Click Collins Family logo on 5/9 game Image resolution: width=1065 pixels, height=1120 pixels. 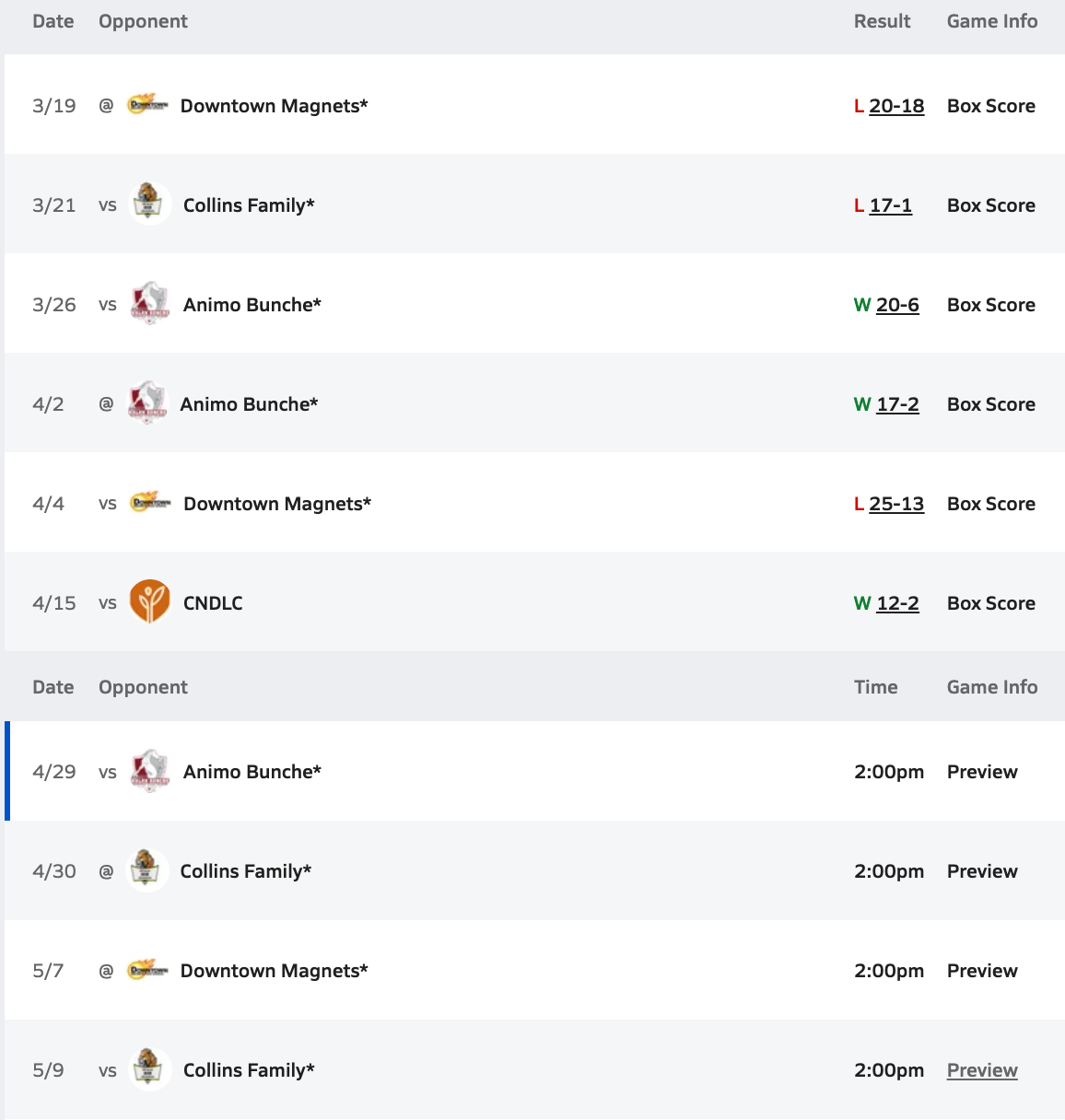point(148,1069)
